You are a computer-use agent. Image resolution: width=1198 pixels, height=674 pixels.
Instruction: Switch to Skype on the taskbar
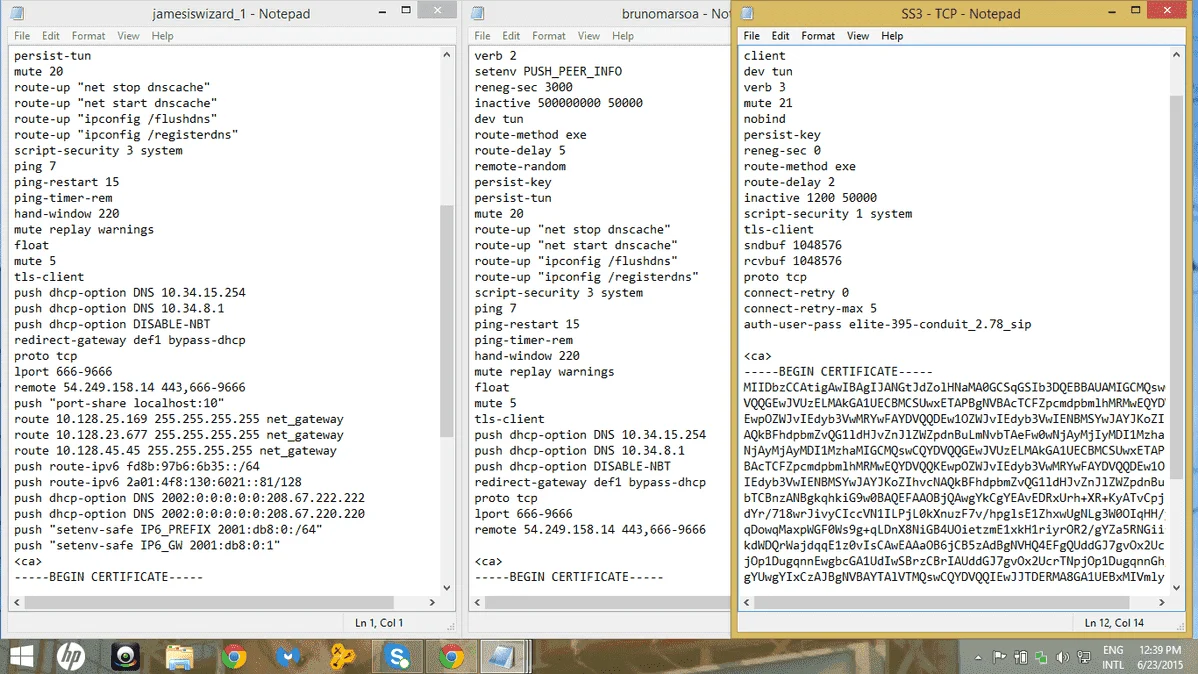click(x=397, y=656)
